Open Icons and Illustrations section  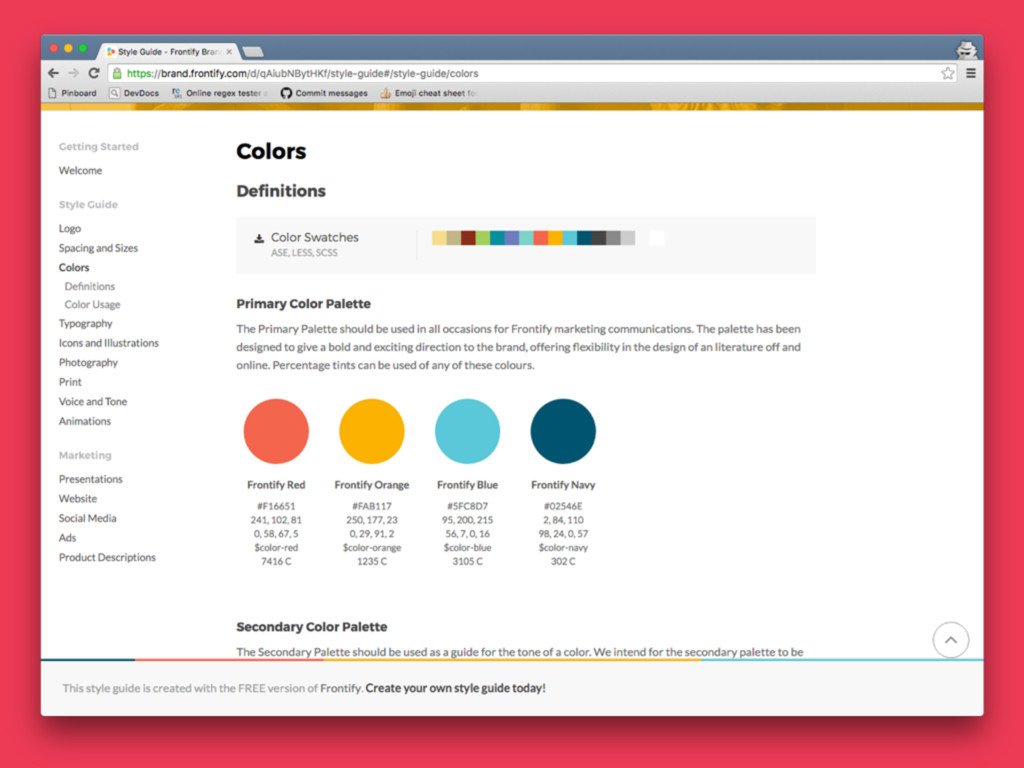pos(108,343)
